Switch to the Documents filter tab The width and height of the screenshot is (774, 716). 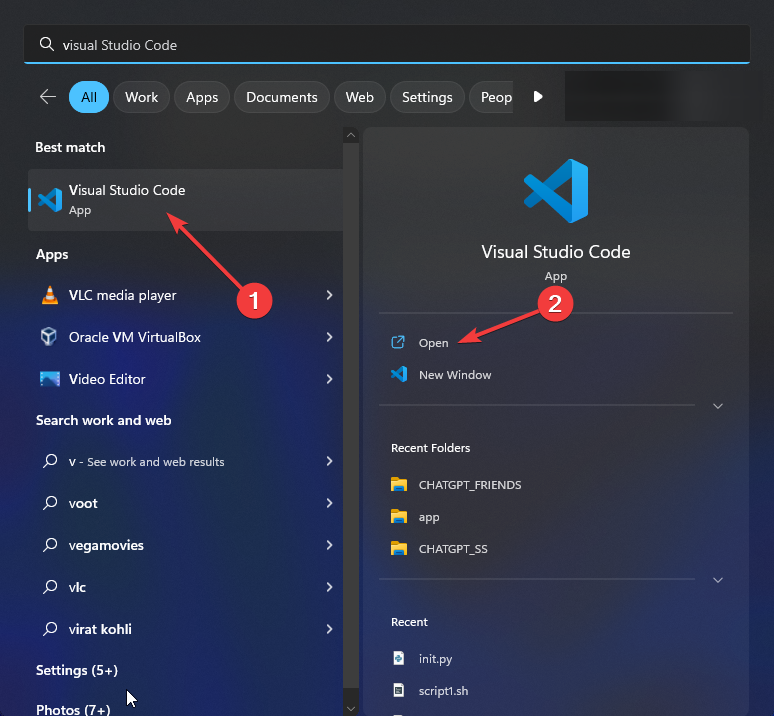pos(282,97)
